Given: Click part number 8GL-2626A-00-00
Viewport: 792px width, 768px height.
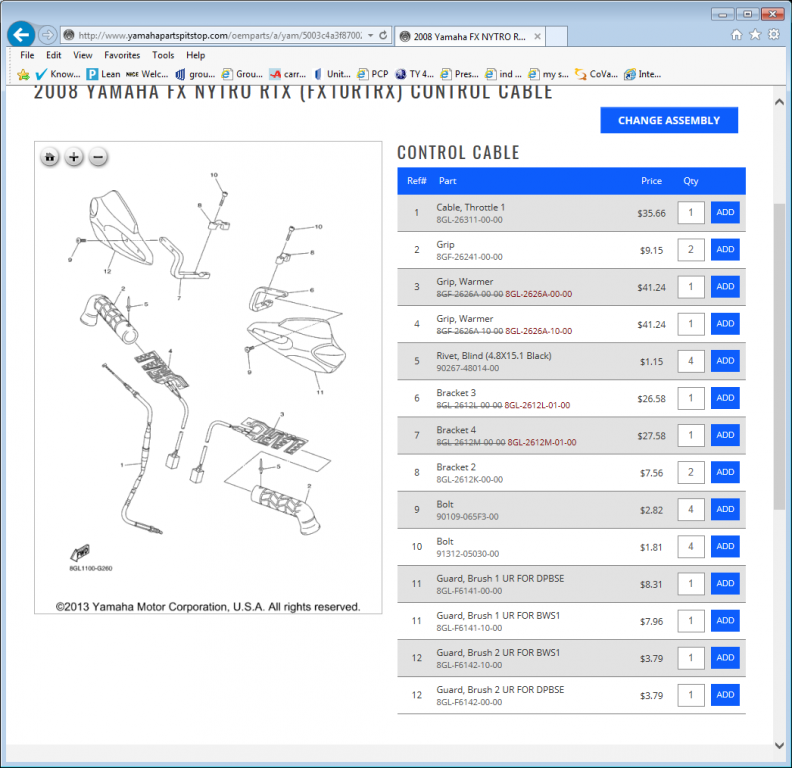Looking at the screenshot, I should click(x=538, y=294).
